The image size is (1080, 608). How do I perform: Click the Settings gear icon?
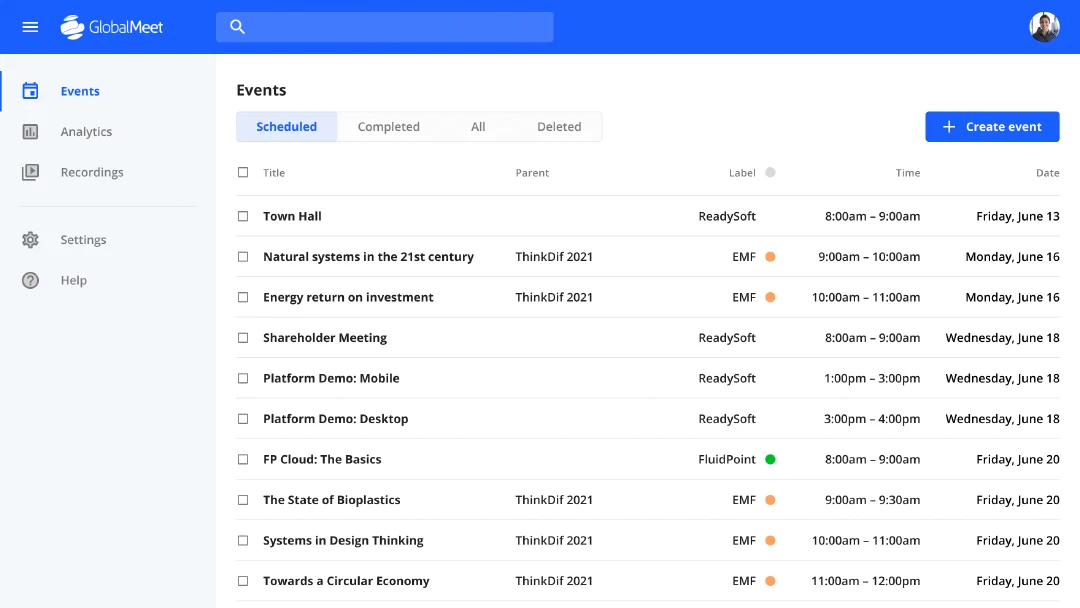click(x=30, y=240)
